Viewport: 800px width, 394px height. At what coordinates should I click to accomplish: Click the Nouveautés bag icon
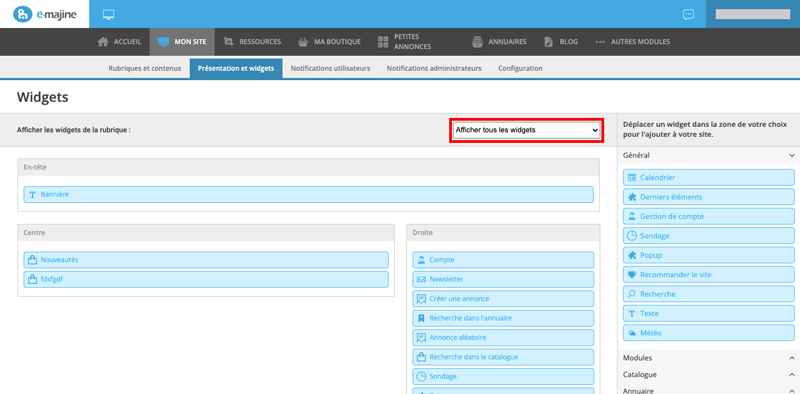point(32,260)
